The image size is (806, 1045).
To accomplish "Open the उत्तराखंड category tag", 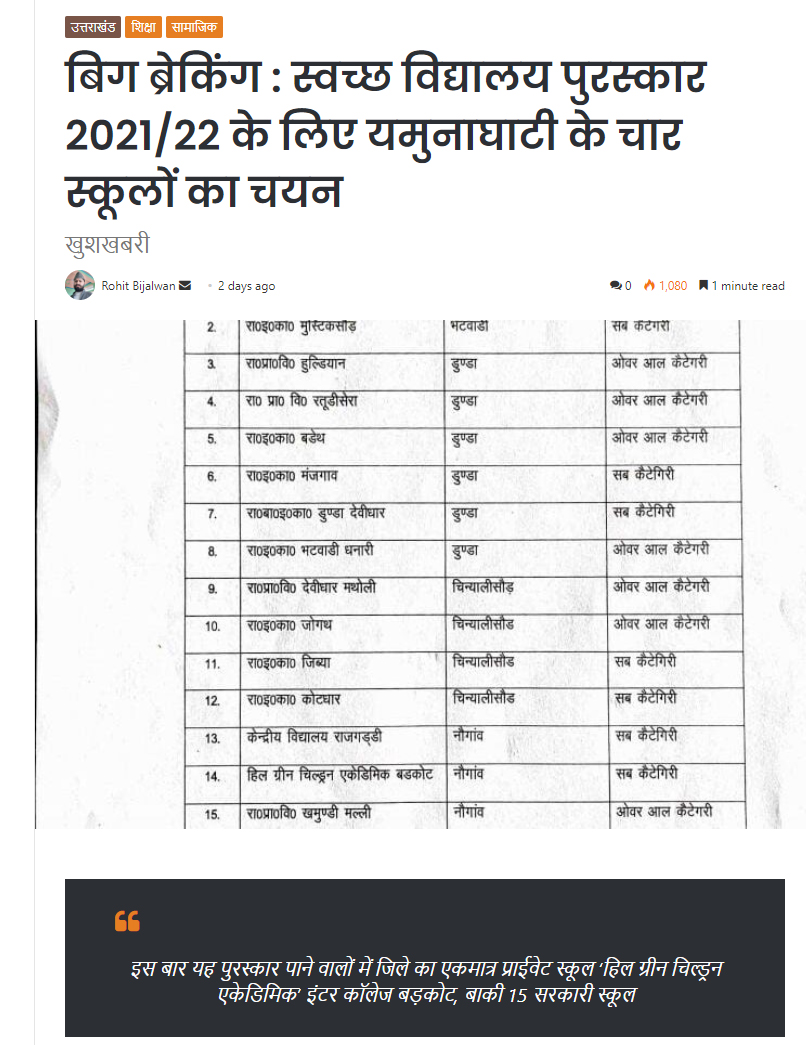I will pyautogui.click(x=93, y=28).
